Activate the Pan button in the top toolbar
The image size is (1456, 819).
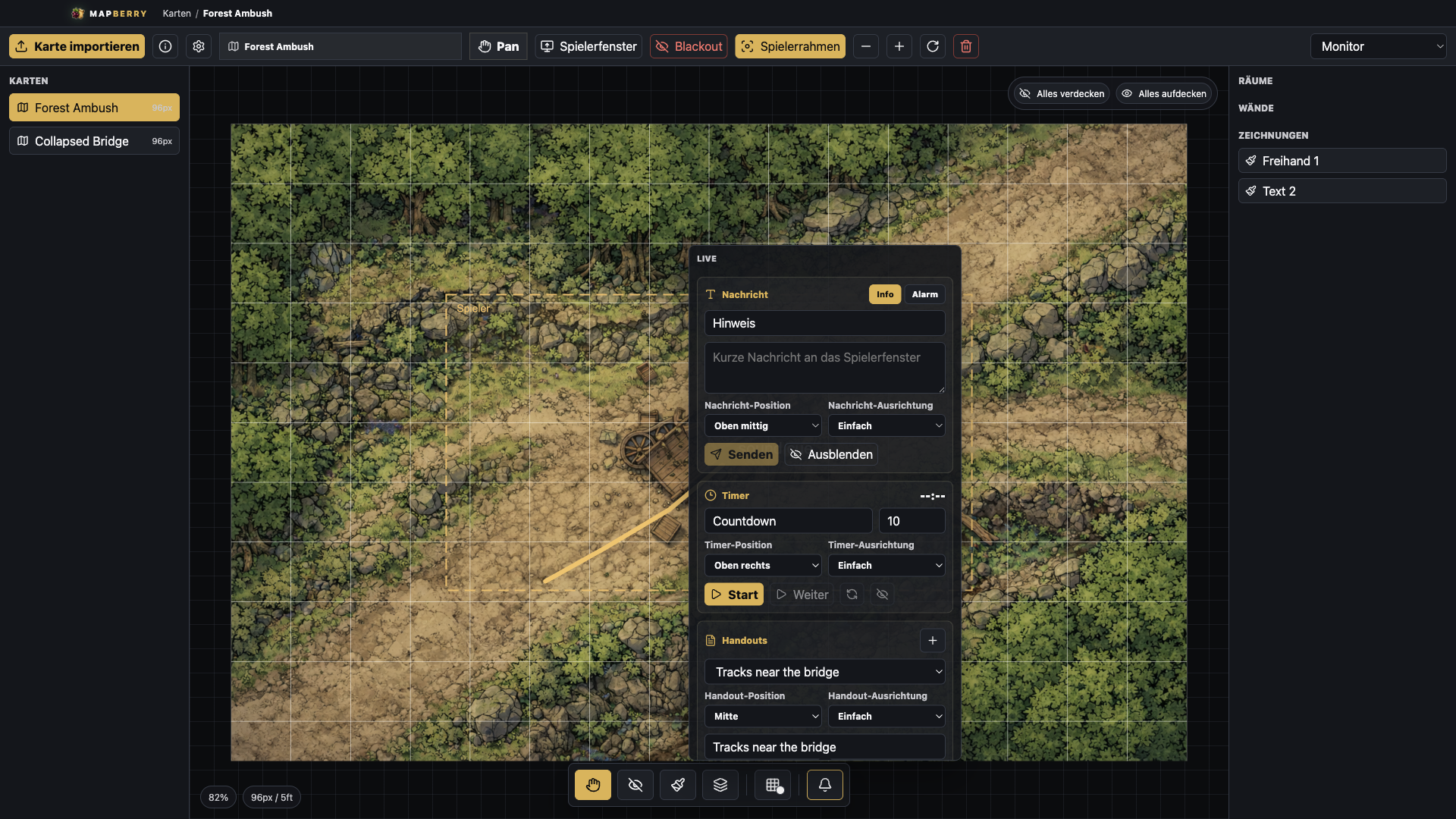point(498,46)
